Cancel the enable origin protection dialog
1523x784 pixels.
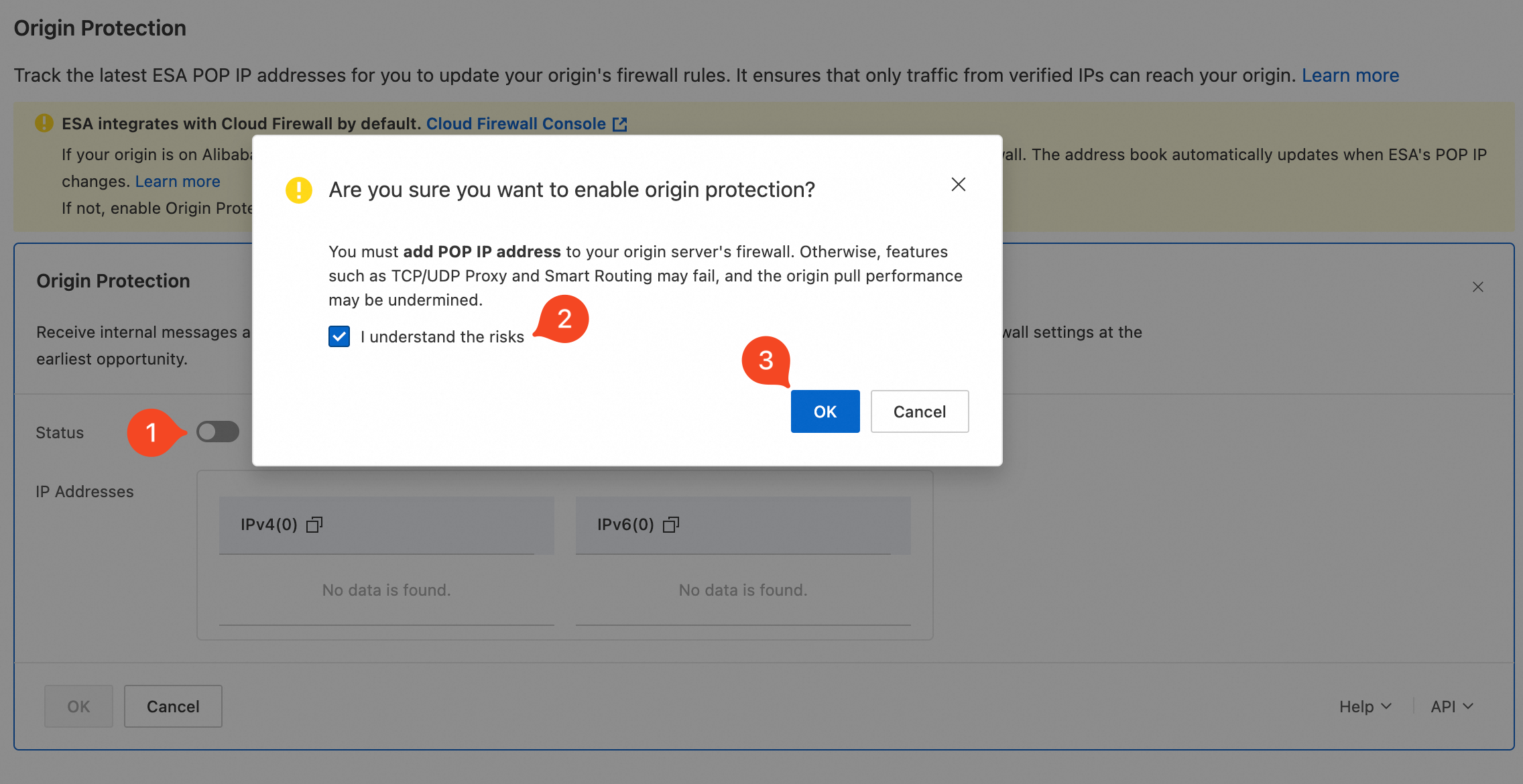pos(920,411)
